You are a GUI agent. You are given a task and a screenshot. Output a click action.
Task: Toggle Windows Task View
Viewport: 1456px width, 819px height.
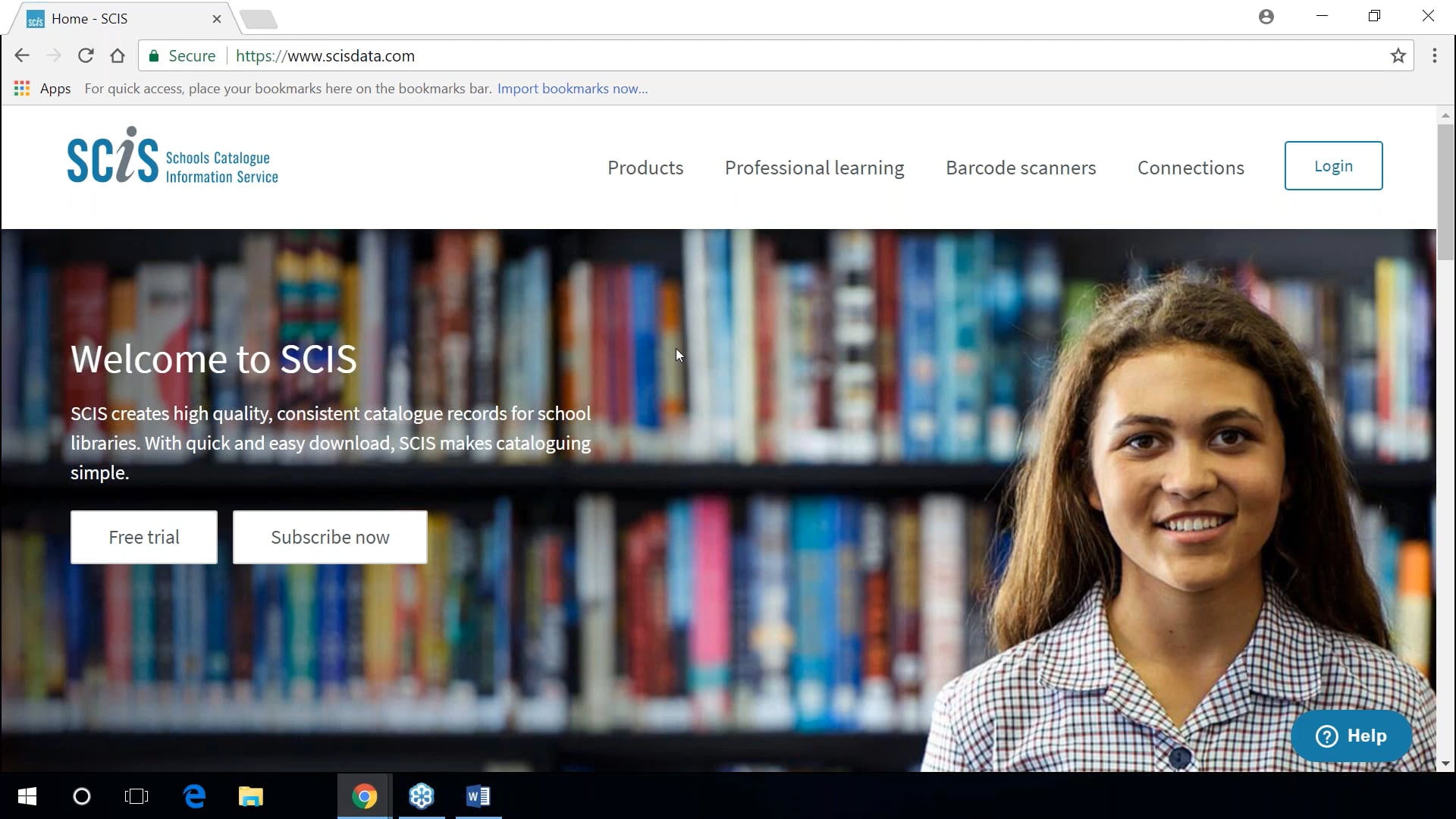coord(136,796)
